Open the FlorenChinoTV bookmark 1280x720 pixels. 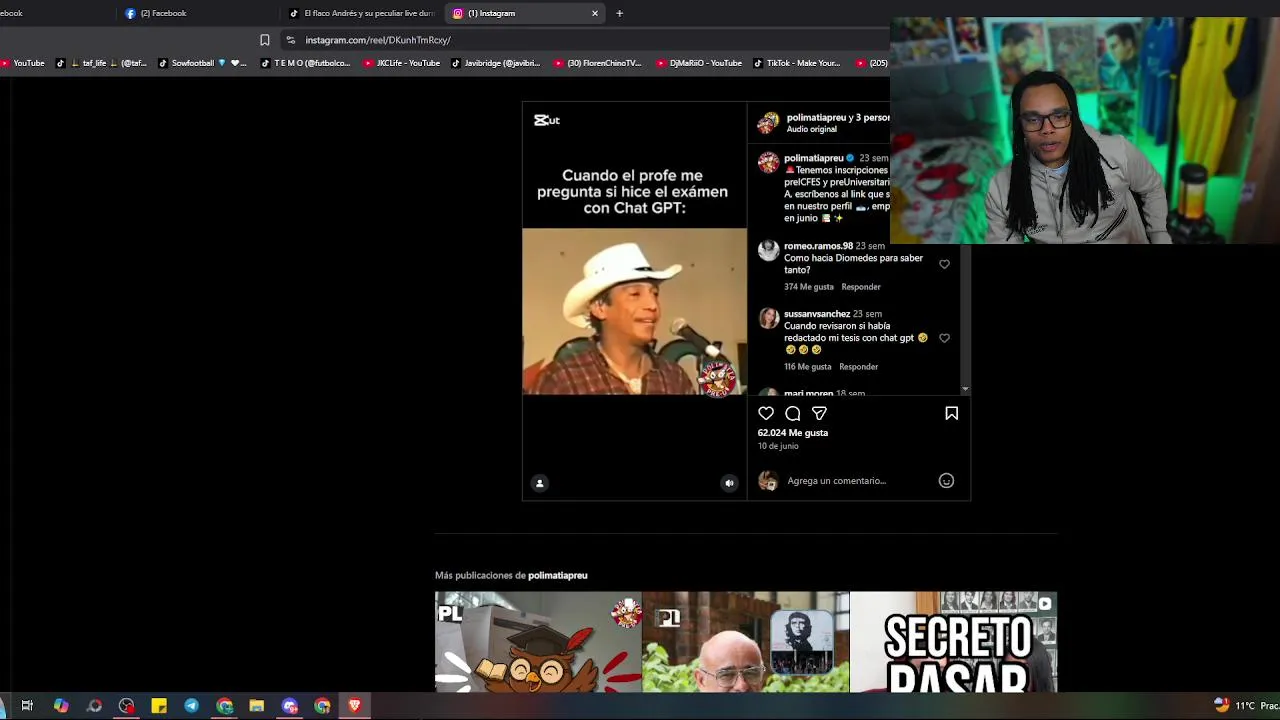click(597, 63)
